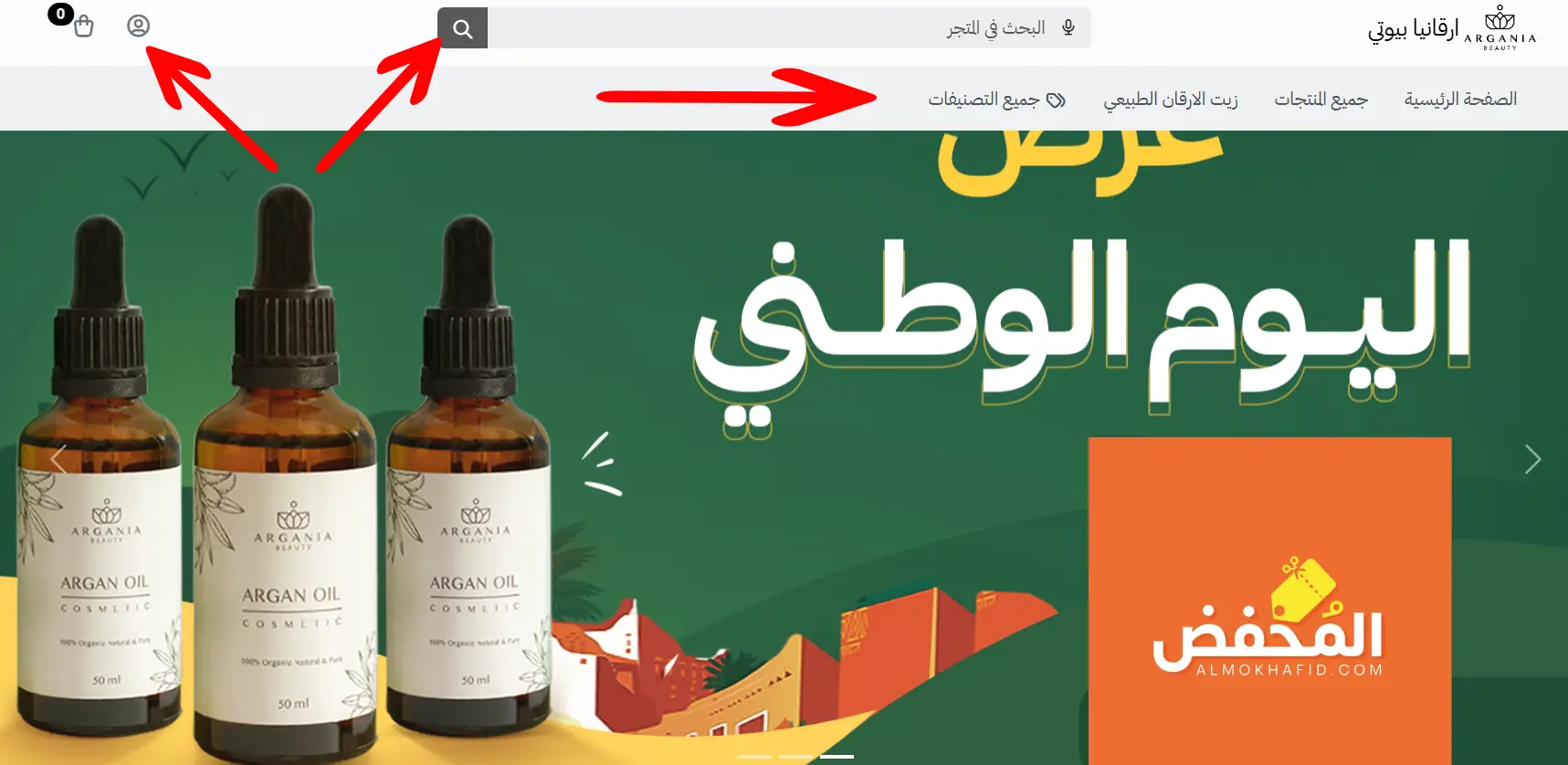This screenshot has width=1568, height=765.
Task: Click the tag icon beside جميع التصنيفات
Action: (1057, 100)
